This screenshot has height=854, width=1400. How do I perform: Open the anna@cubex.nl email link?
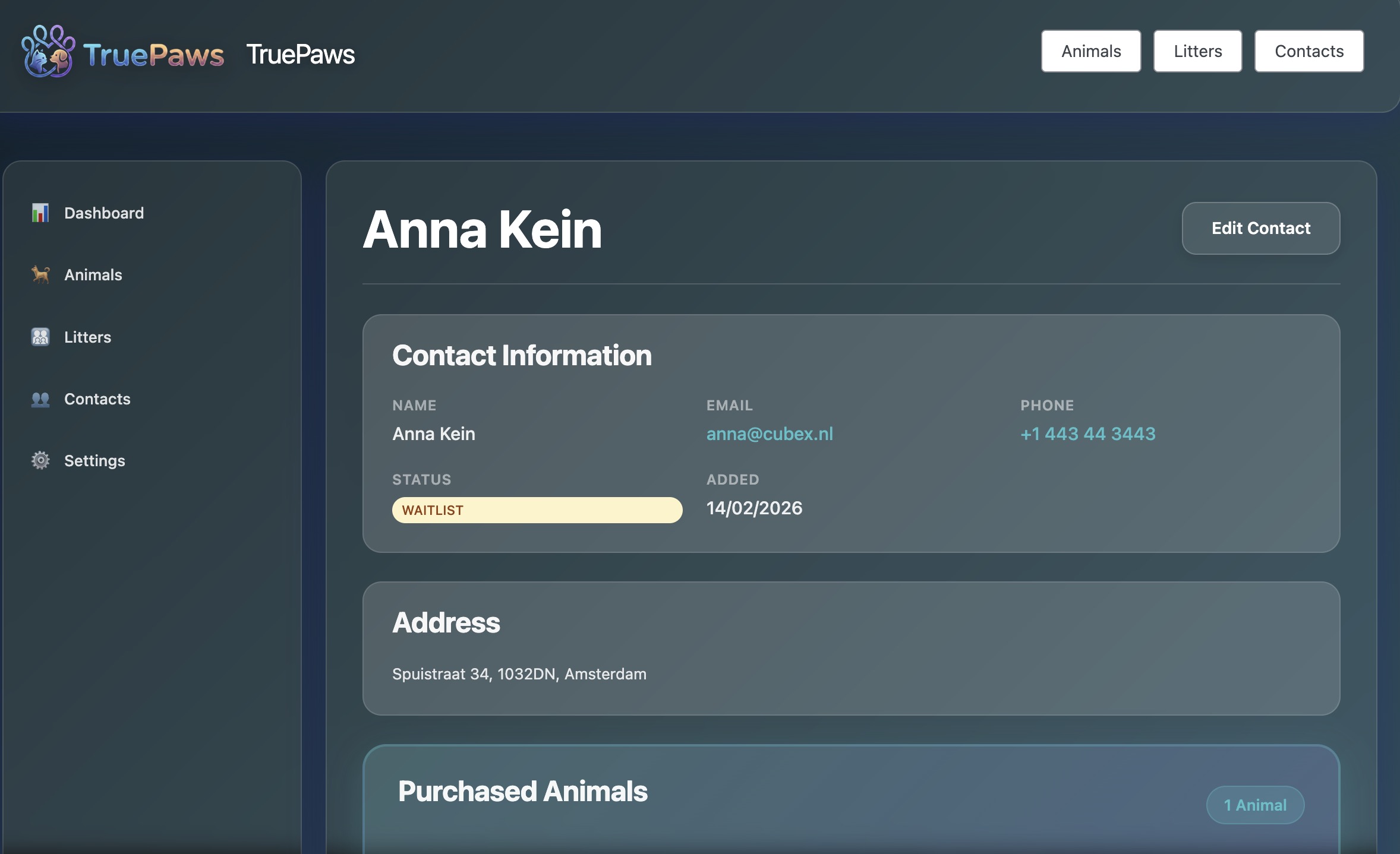point(769,434)
